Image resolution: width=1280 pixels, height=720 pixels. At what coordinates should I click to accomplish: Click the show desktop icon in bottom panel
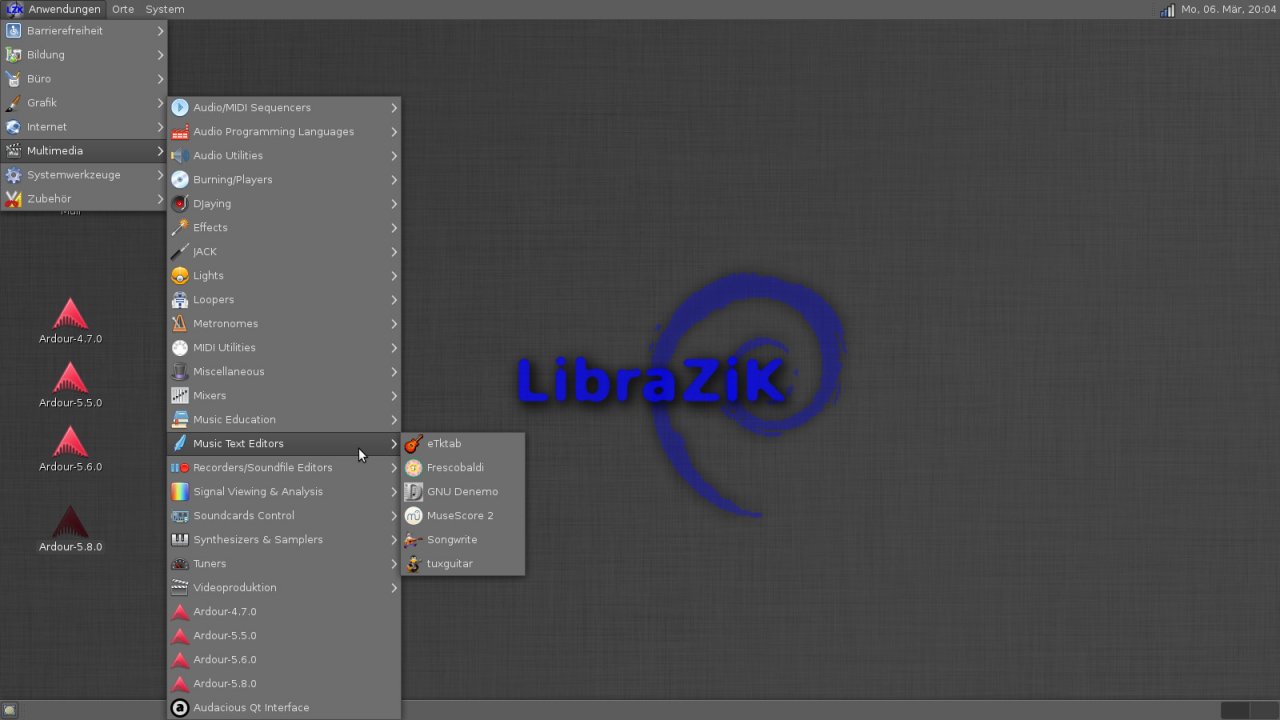click(x=10, y=710)
